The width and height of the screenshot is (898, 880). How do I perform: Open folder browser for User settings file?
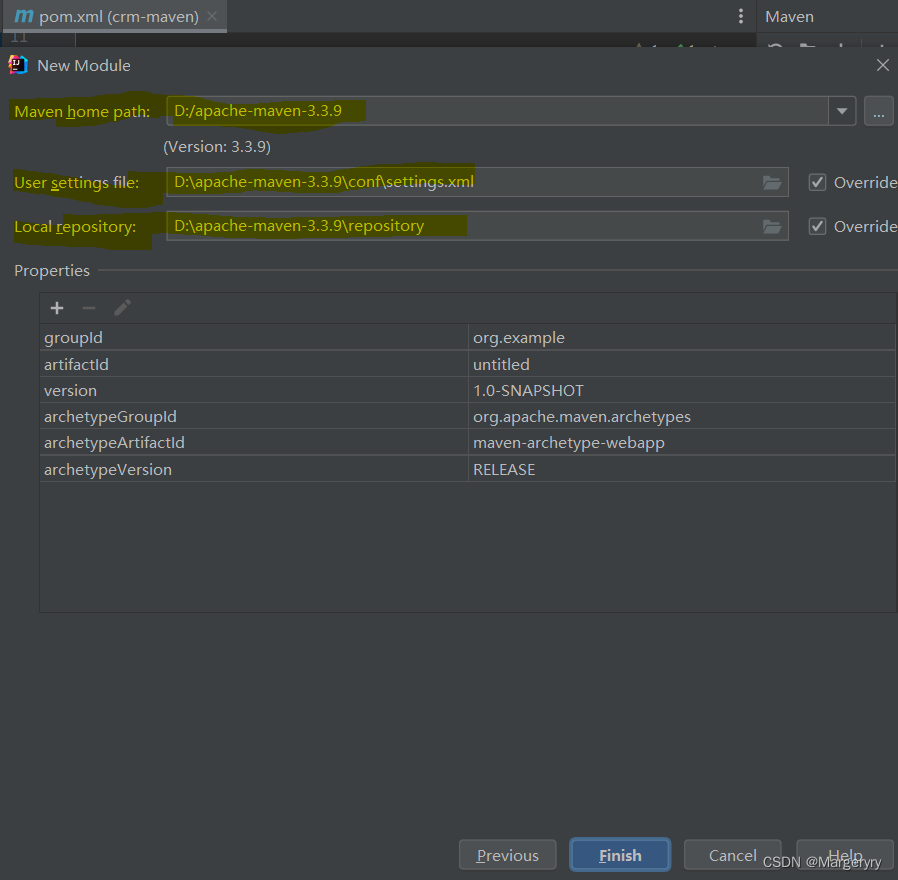point(771,182)
